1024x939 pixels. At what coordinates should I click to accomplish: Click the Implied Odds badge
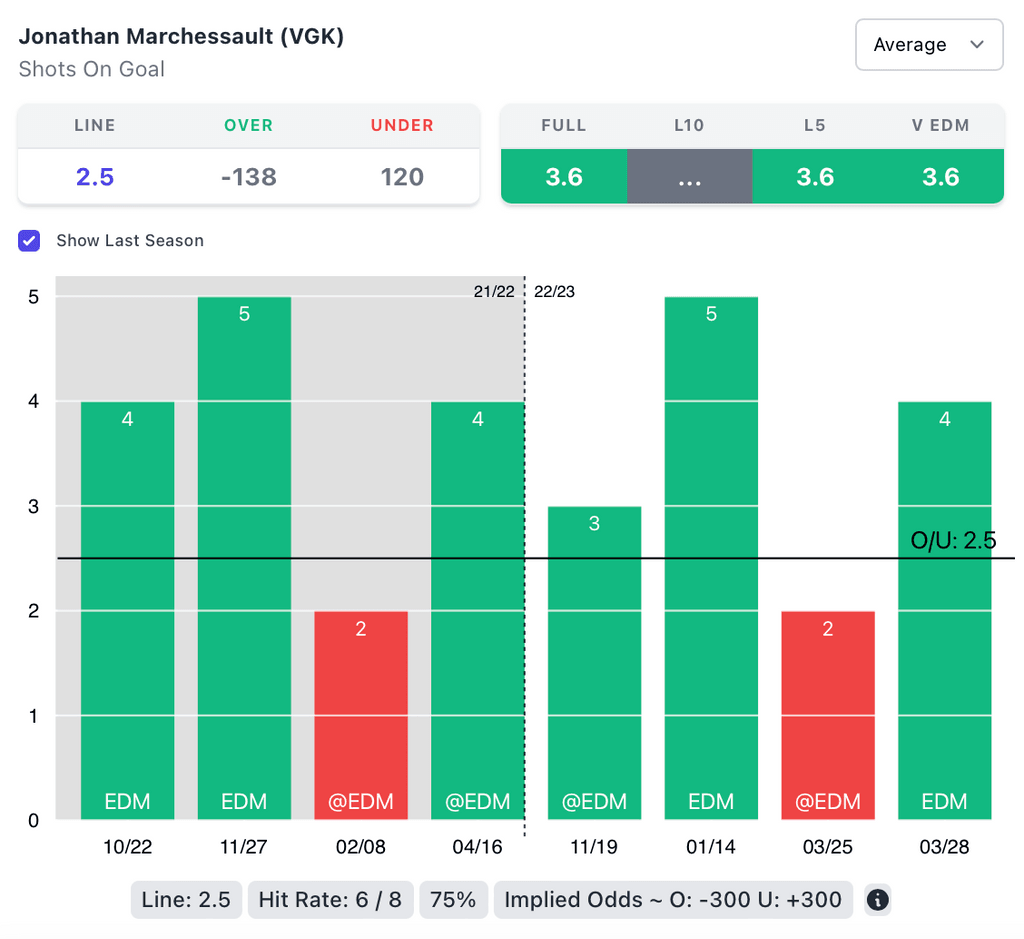coord(673,900)
